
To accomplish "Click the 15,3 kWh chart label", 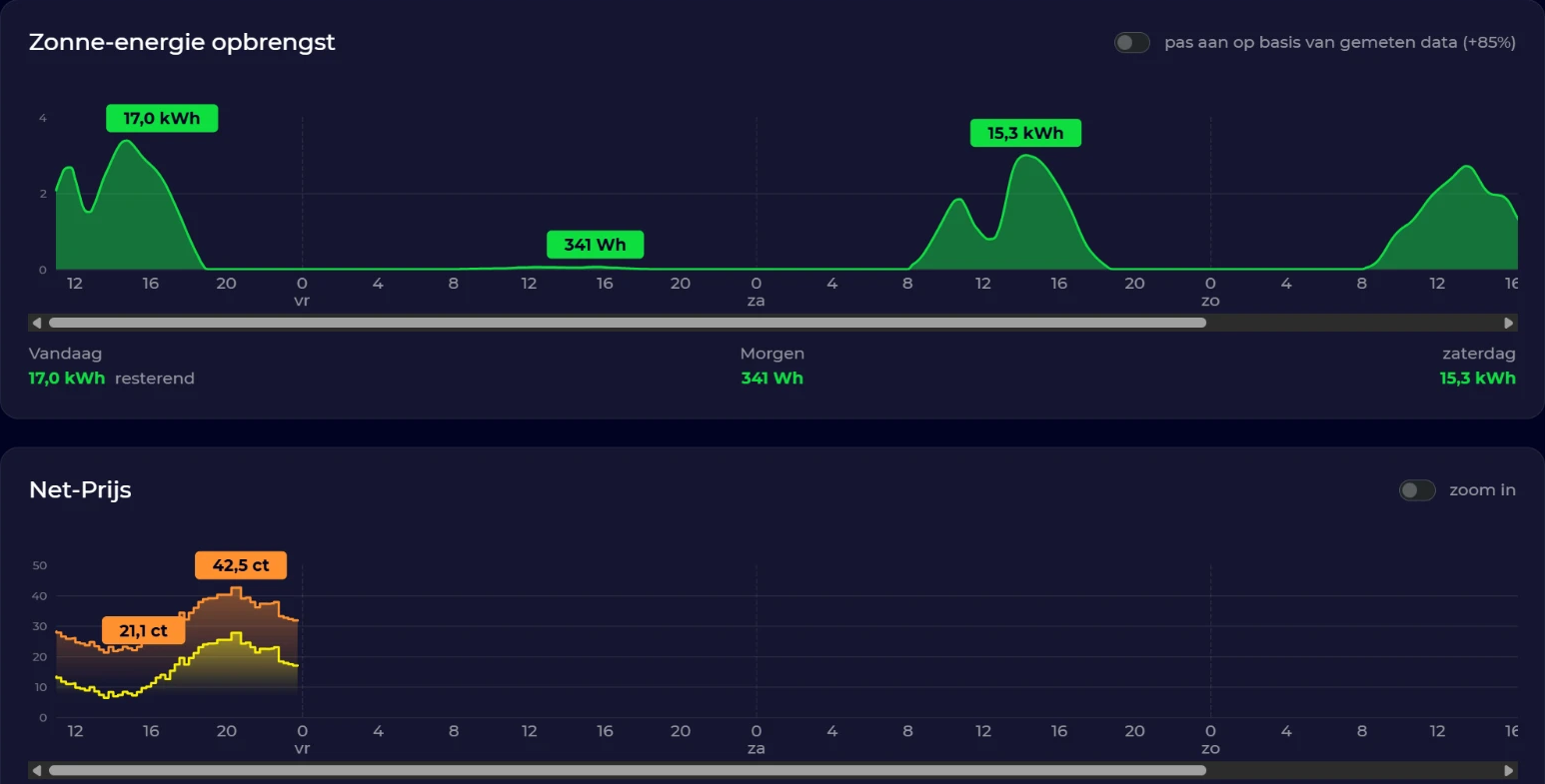I will 1025,133.
